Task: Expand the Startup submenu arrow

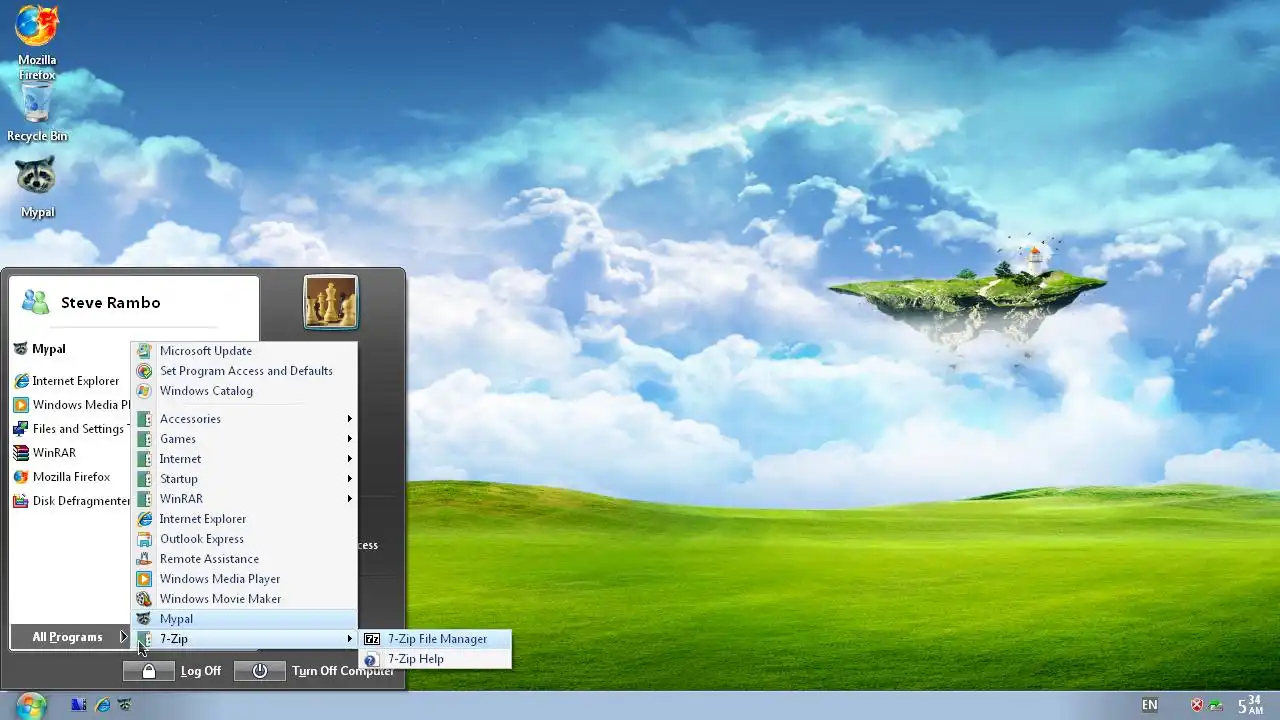Action: point(350,479)
